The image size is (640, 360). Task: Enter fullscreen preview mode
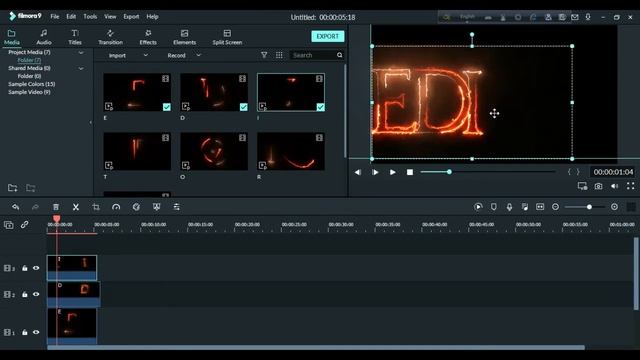pos(631,186)
